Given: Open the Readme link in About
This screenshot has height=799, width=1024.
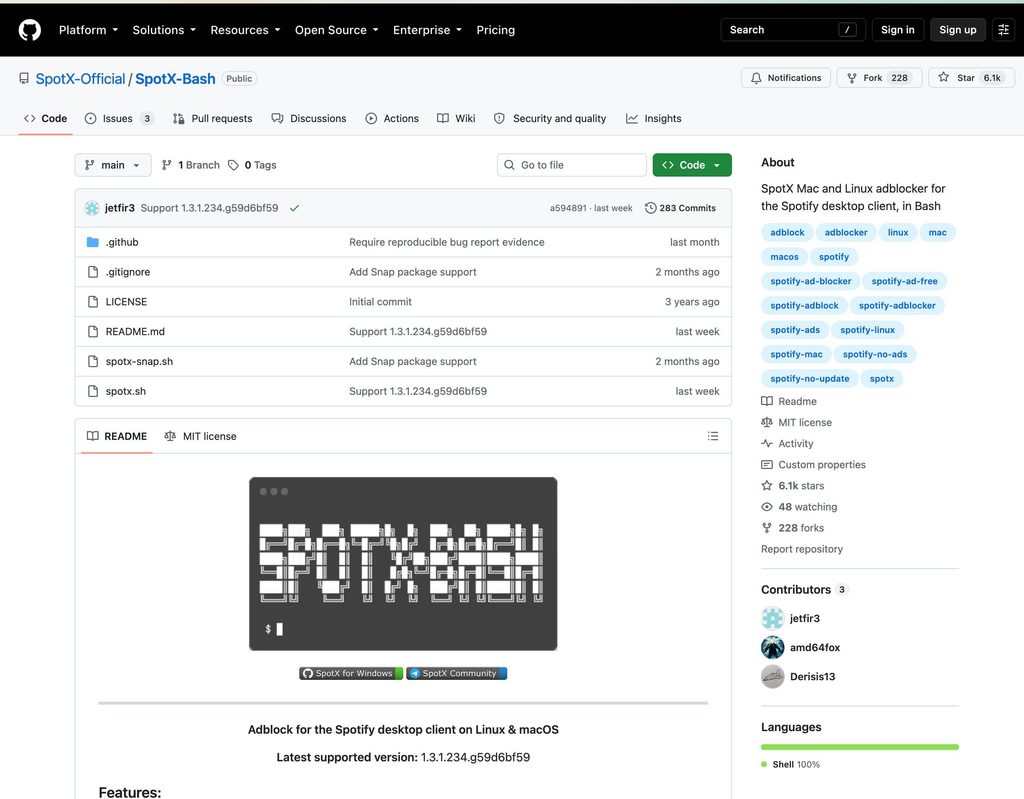Looking at the screenshot, I should [789, 401].
